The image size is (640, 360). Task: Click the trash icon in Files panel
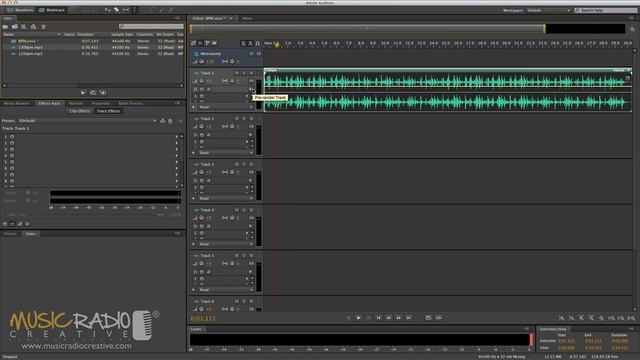(x=43, y=27)
